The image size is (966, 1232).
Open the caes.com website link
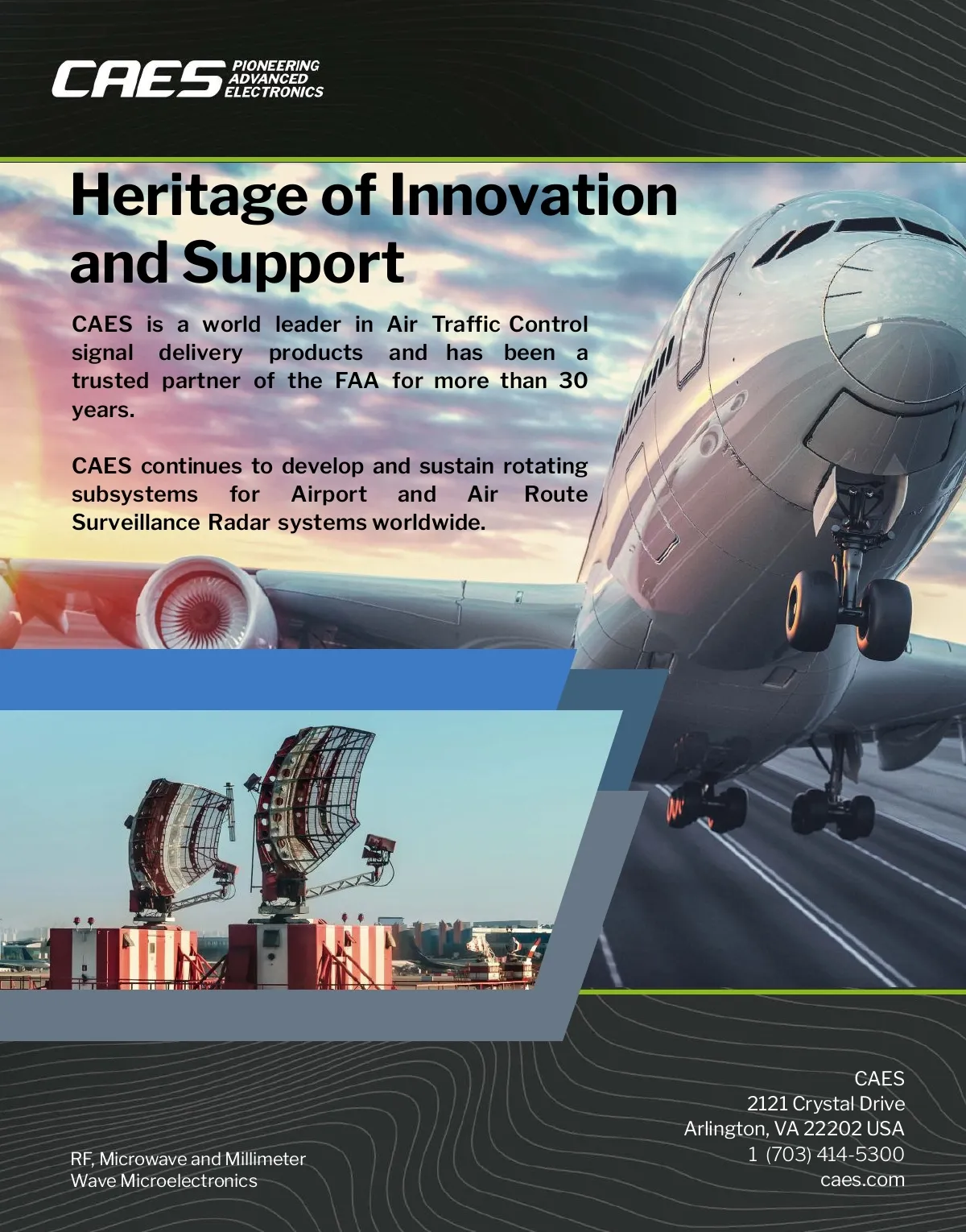[862, 1180]
